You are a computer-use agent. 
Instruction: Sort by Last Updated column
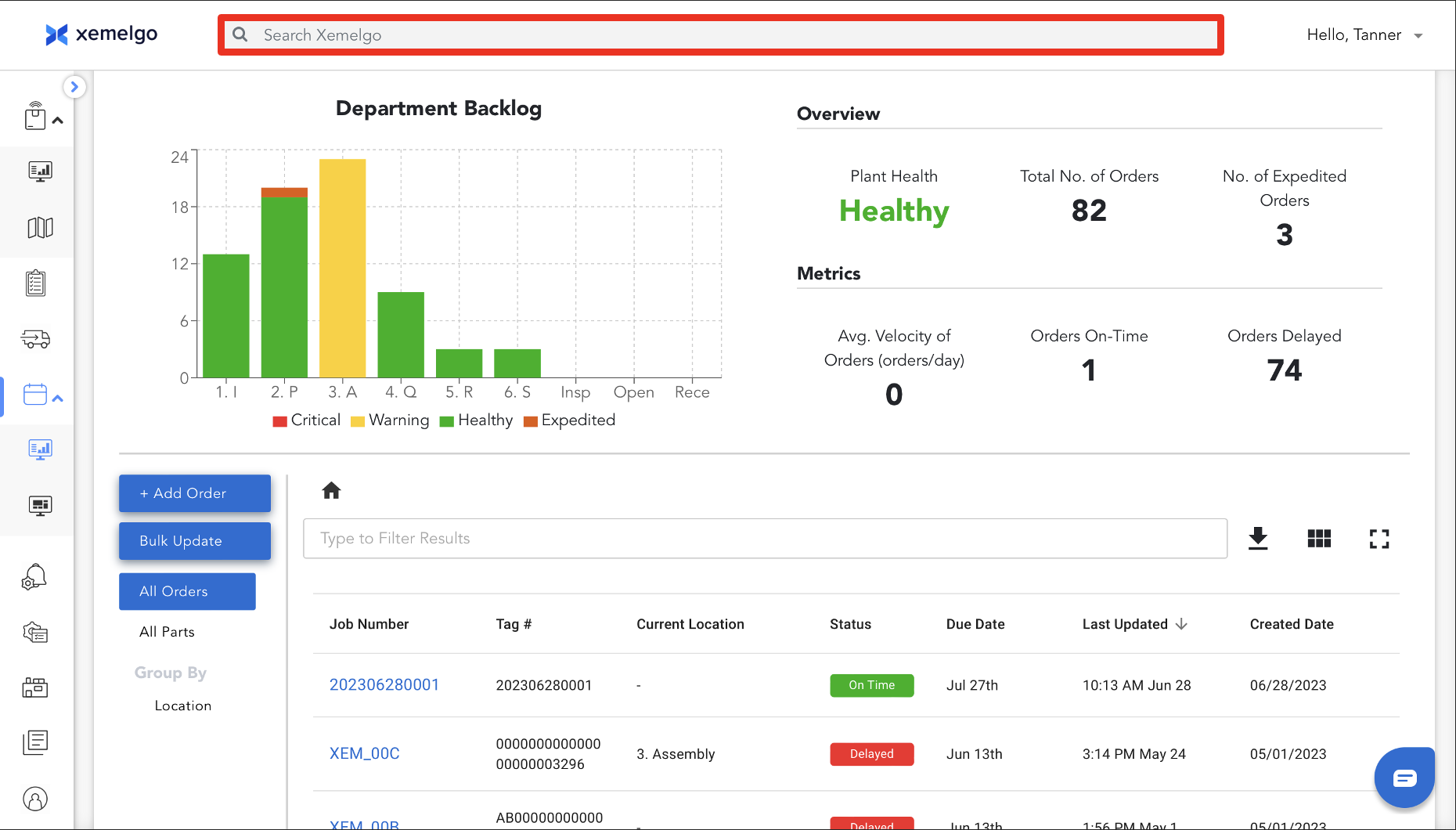tap(1125, 624)
